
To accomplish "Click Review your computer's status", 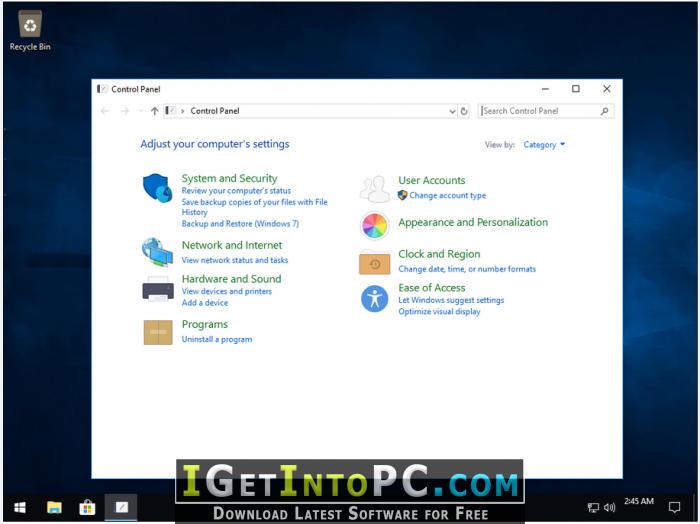I will pos(236,191).
